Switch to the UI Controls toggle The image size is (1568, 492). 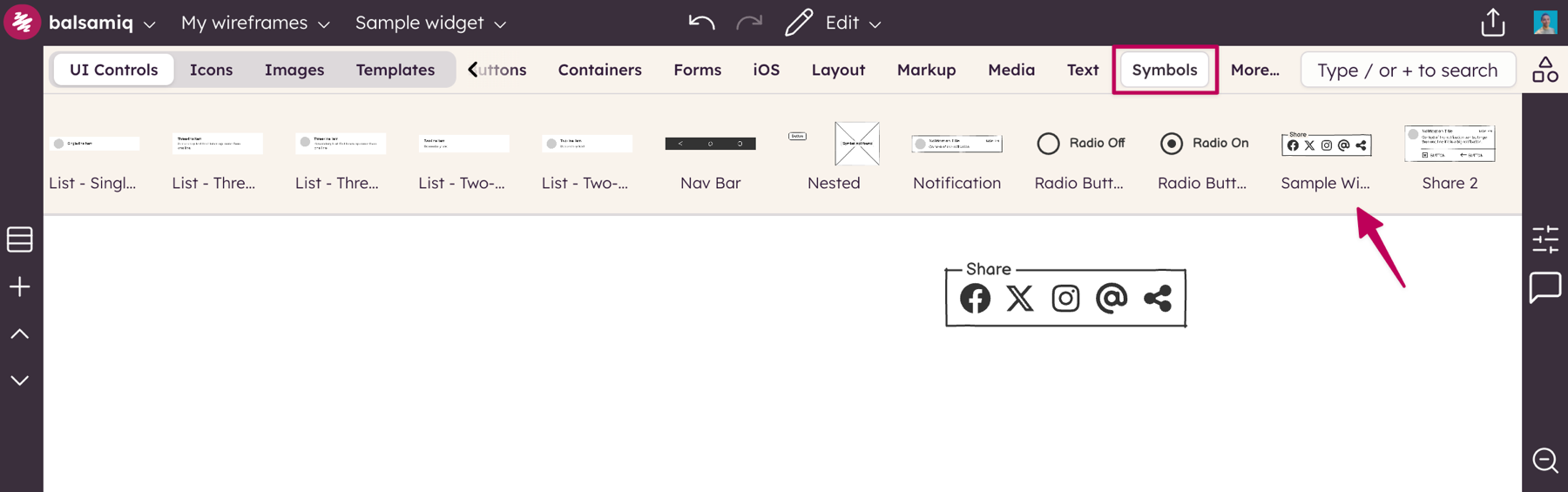[x=114, y=70]
